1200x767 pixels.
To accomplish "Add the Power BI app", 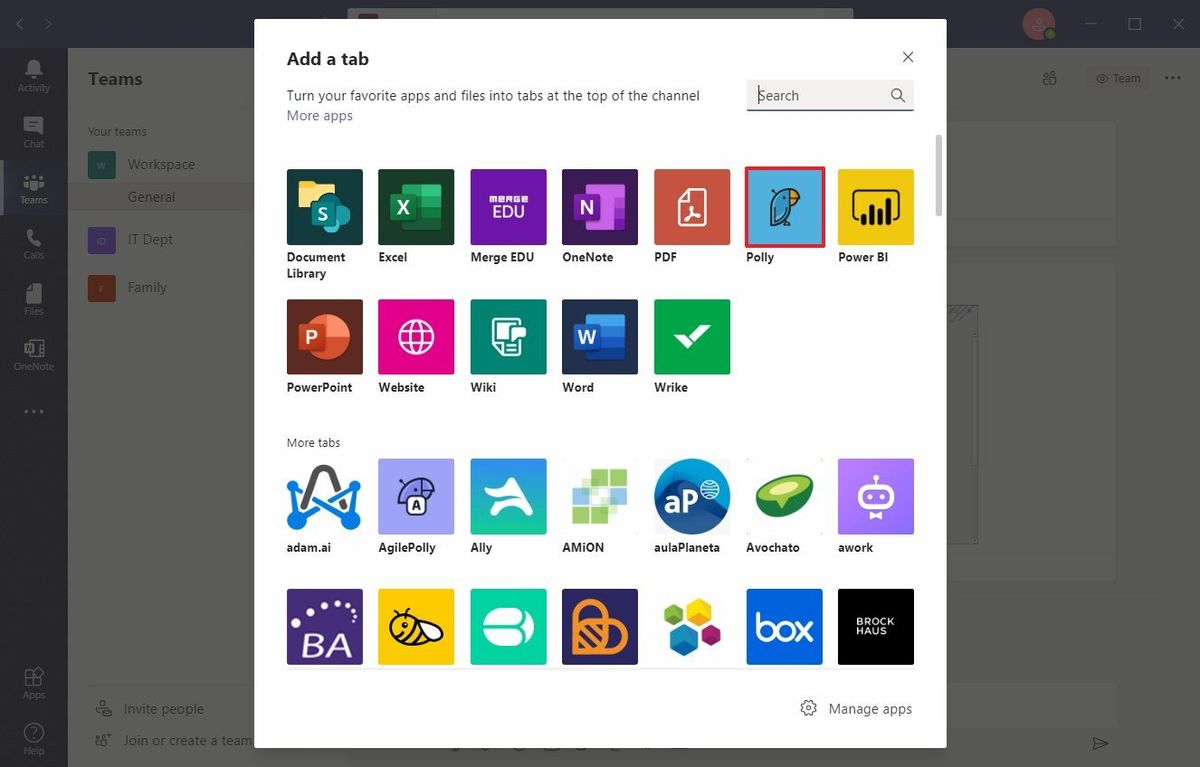I will coord(875,207).
